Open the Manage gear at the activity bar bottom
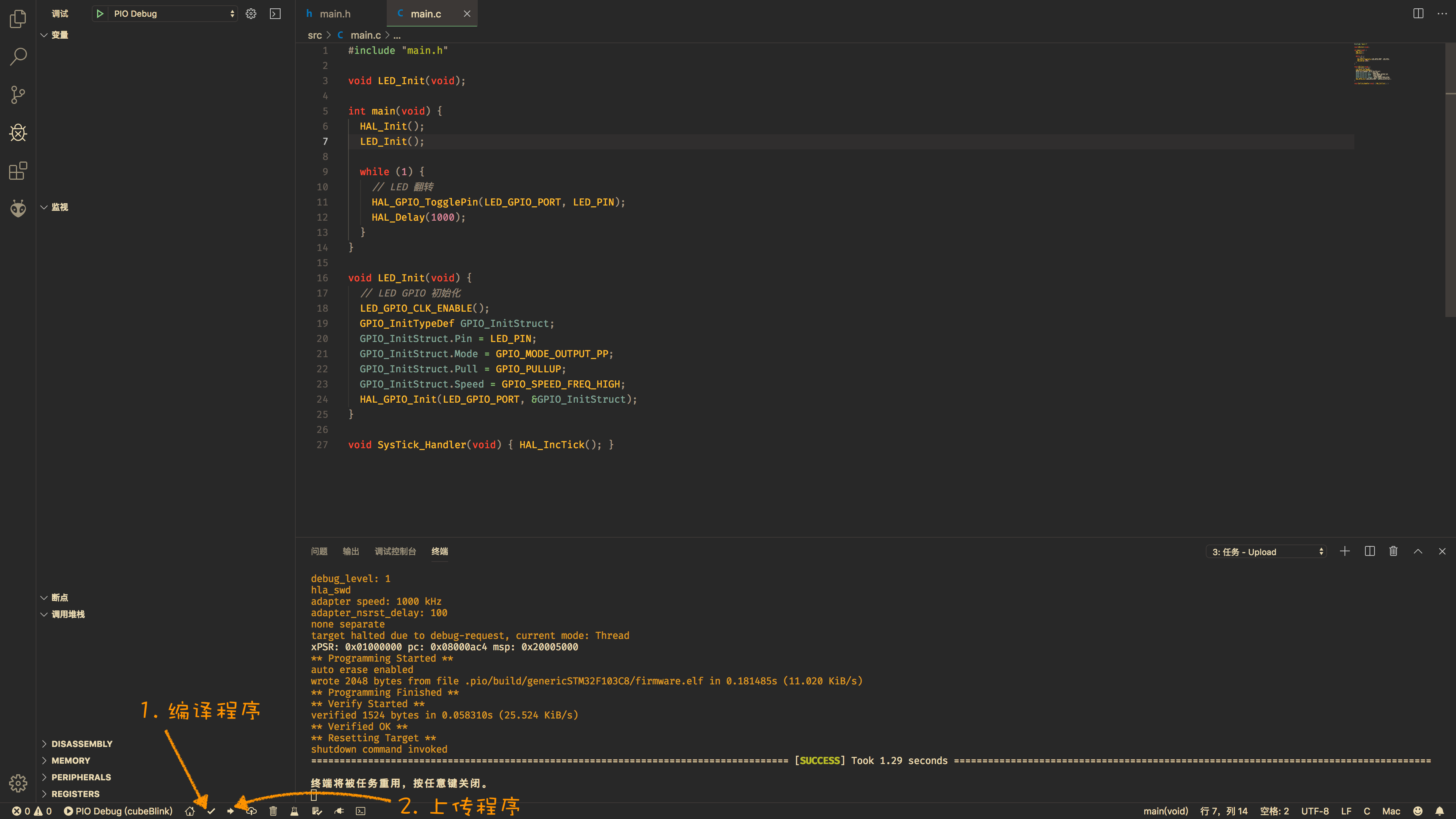This screenshot has width=1456, height=819. (18, 783)
